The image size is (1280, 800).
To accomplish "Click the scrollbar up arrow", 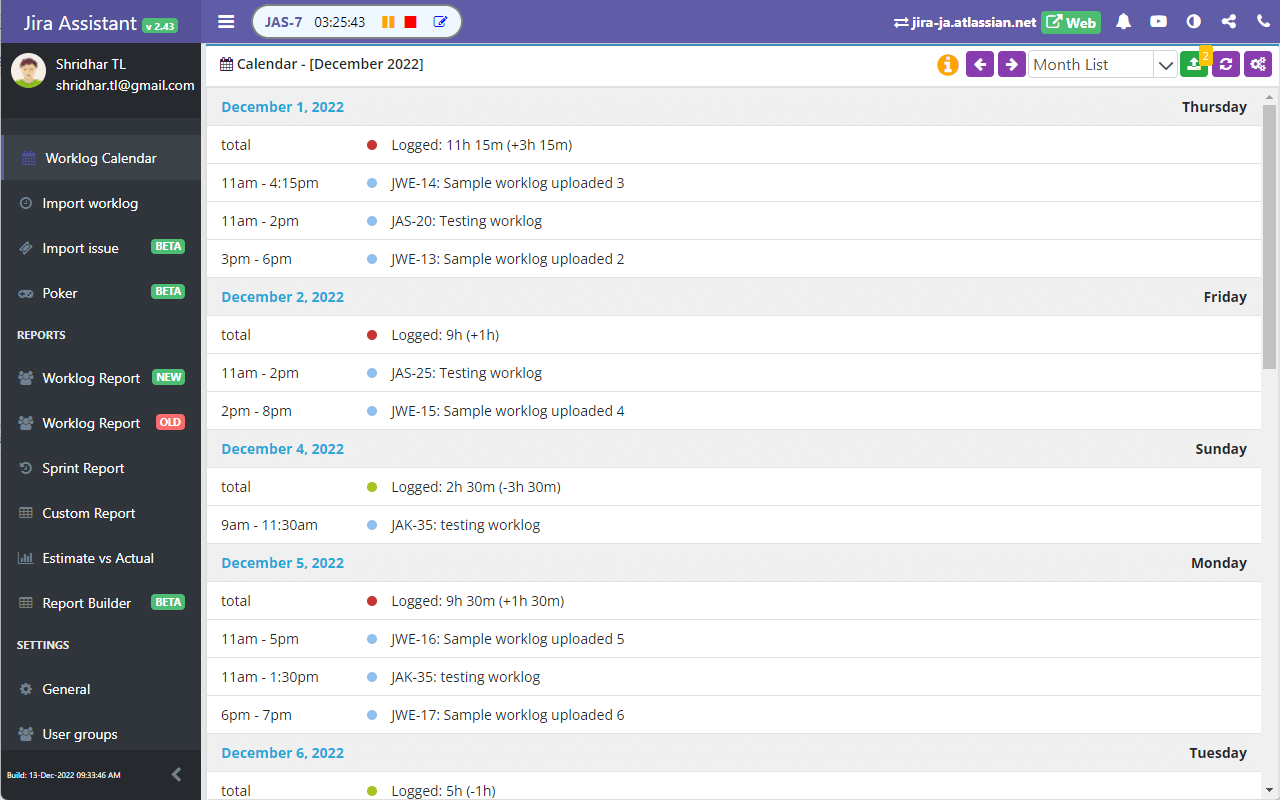I will (1269, 96).
